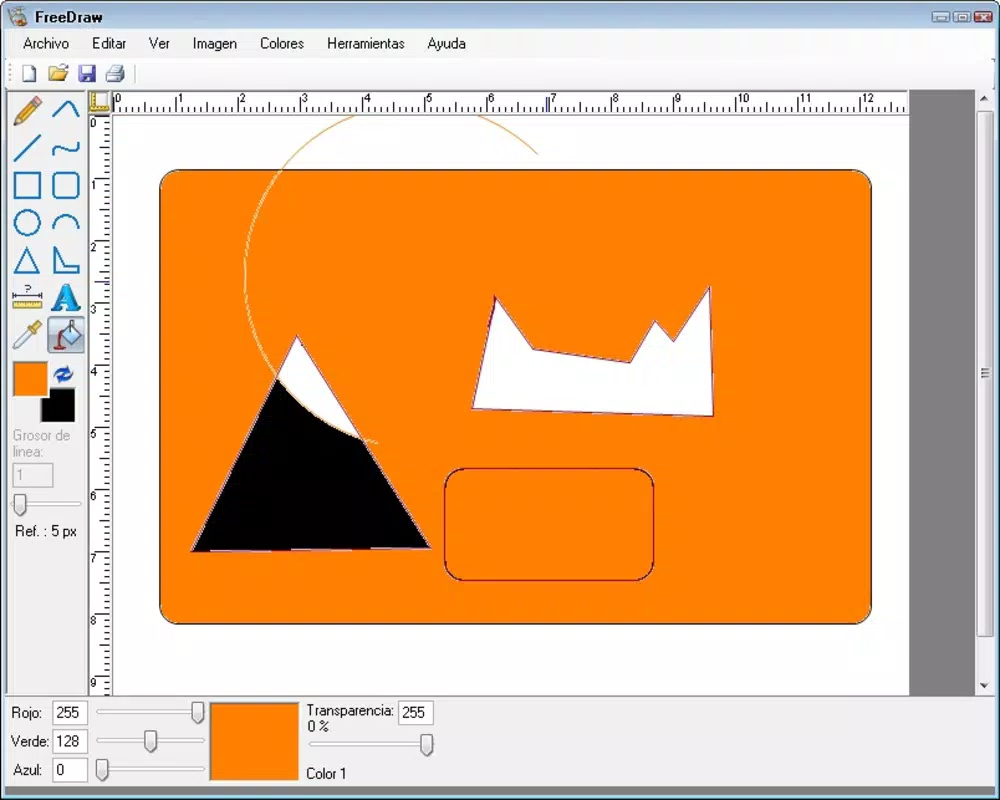Viewport: 1000px width, 800px height.
Task: Select the Paint Bucket fill tool
Action: (66, 335)
